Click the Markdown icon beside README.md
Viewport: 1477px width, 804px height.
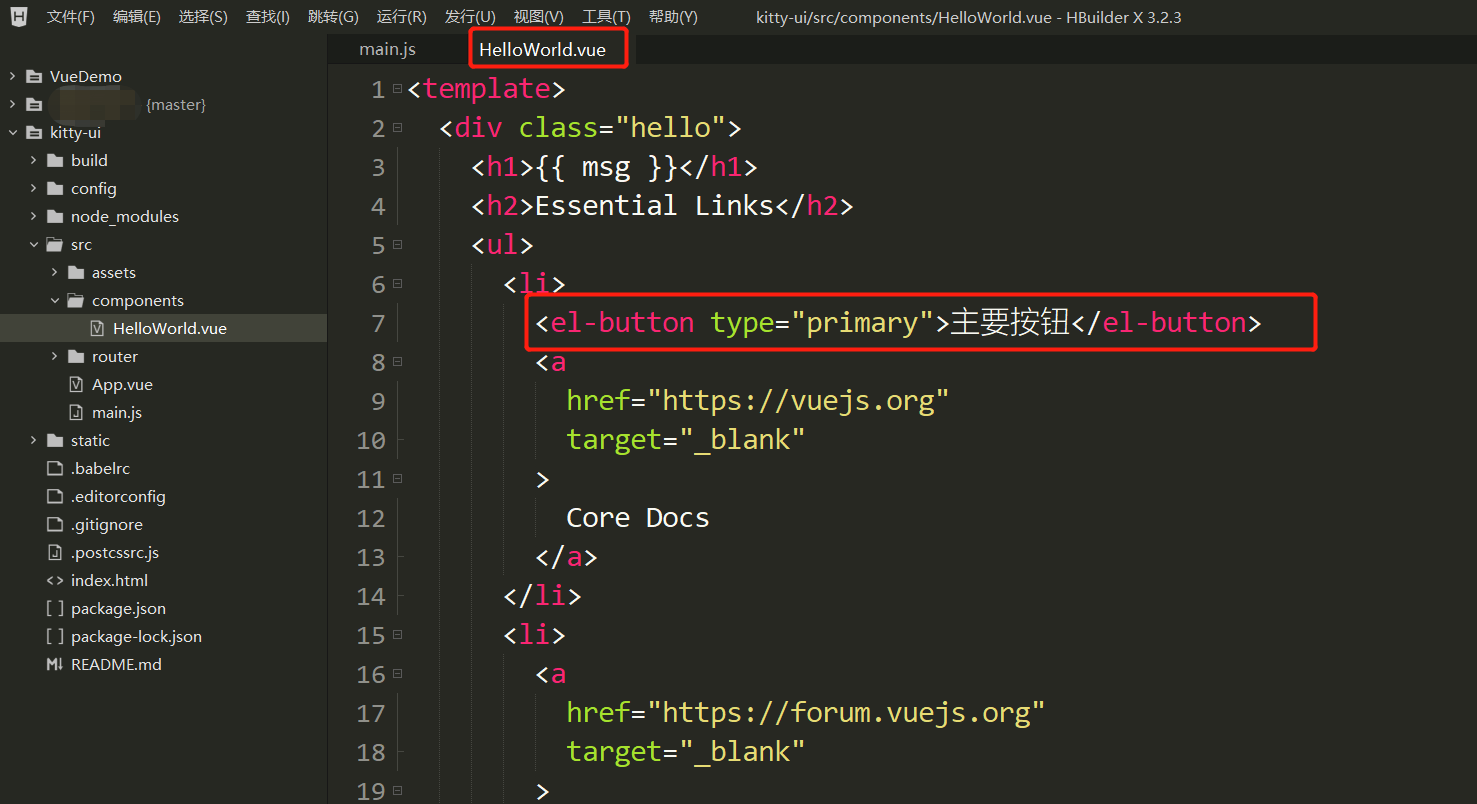pos(55,664)
